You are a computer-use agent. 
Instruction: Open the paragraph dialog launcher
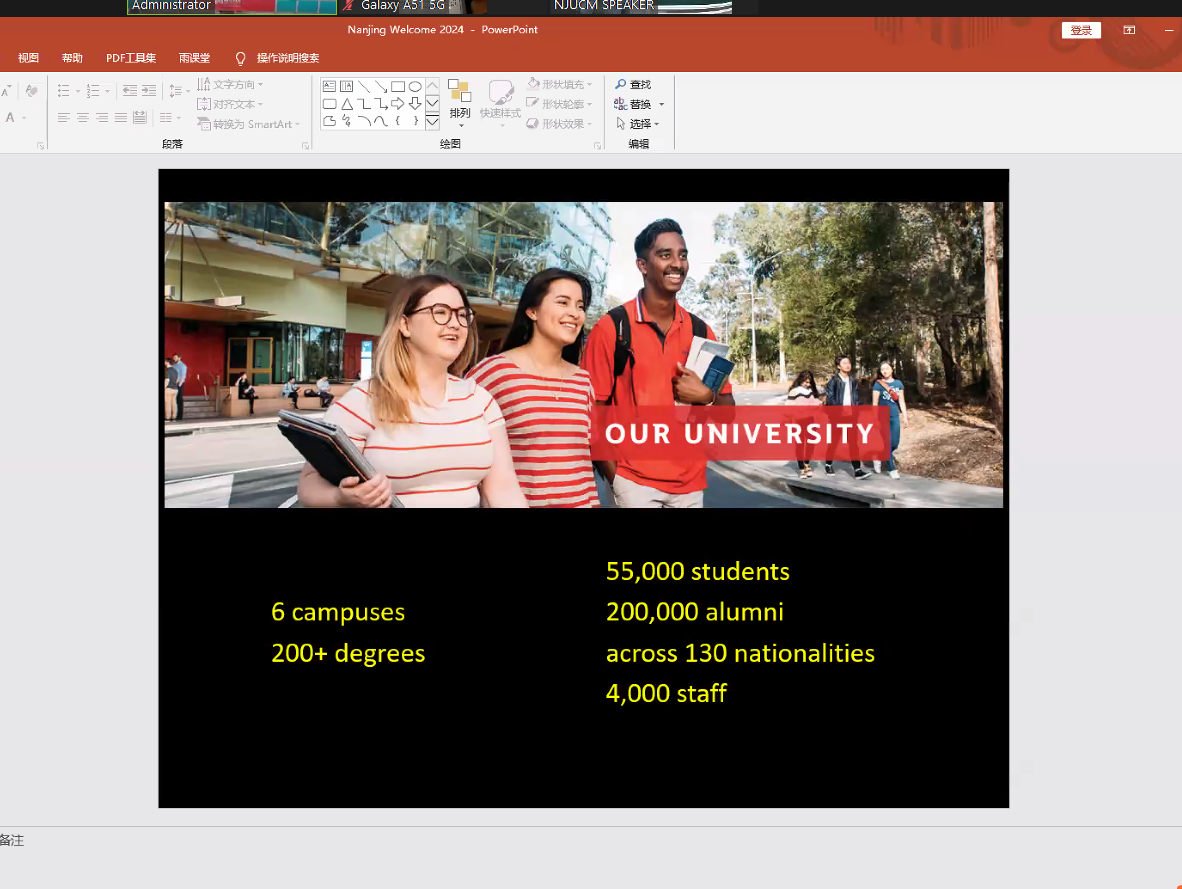click(305, 146)
